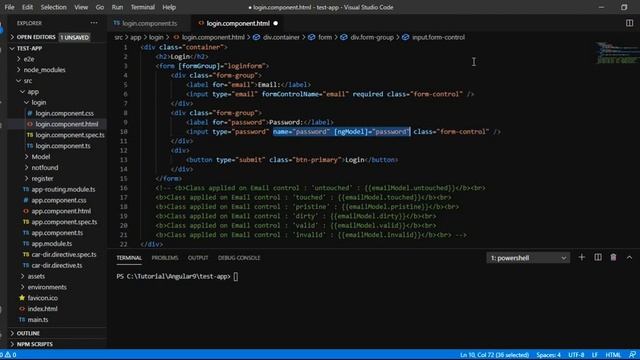Click the HTML language mode entry
The height and width of the screenshot is (360, 640).
pyautogui.click(x=613, y=355)
